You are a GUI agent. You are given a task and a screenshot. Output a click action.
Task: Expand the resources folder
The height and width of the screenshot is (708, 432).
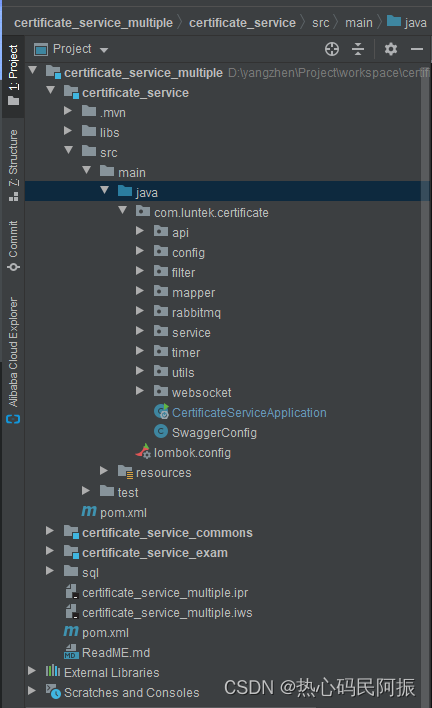[104, 471]
